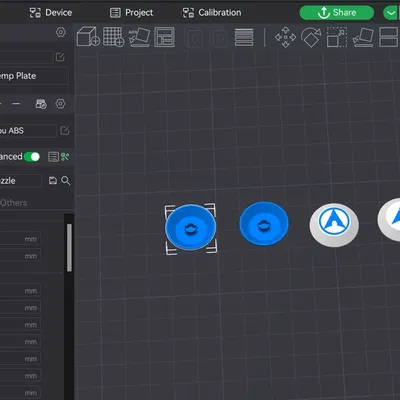Screen dimensions: 400x400
Task: Click the compare presets list icon
Action: [x=53, y=157]
